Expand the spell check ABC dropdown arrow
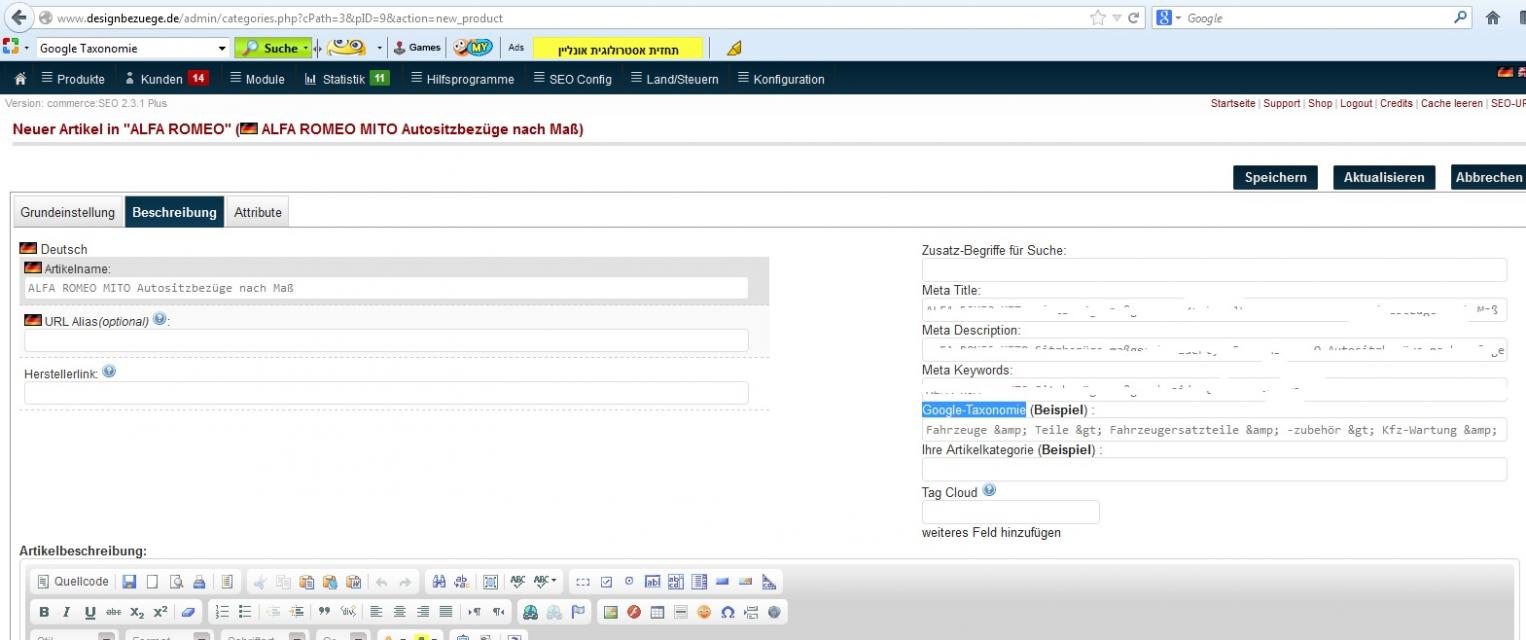The width and height of the screenshot is (1526, 640). tap(554, 582)
